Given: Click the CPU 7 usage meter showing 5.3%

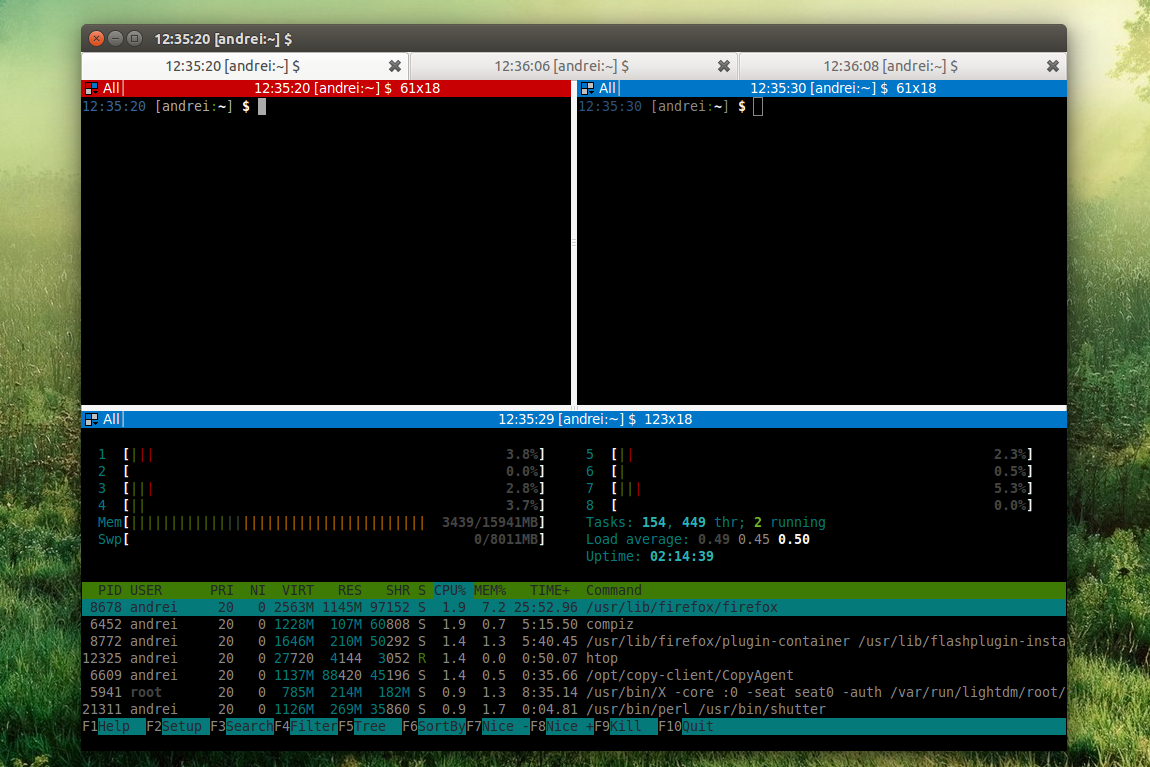Looking at the screenshot, I should pyautogui.click(x=809, y=488).
